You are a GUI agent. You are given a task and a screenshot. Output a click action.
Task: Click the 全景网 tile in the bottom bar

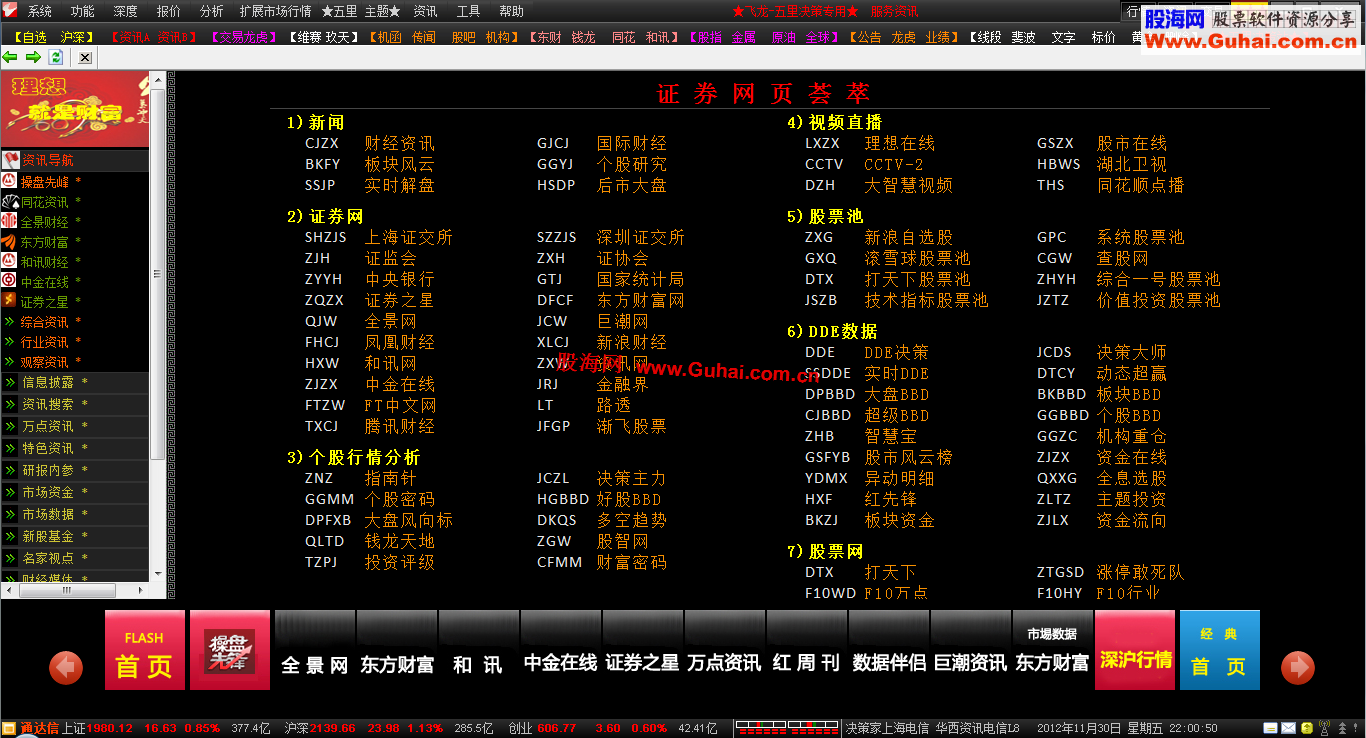[314, 650]
